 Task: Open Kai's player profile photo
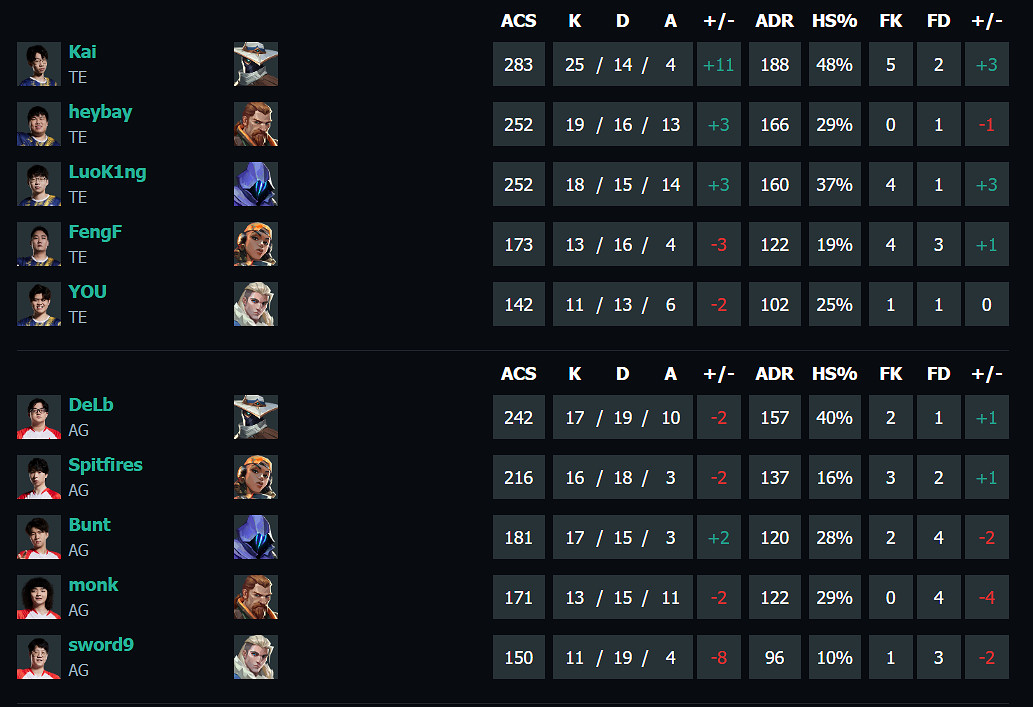click(x=39, y=64)
